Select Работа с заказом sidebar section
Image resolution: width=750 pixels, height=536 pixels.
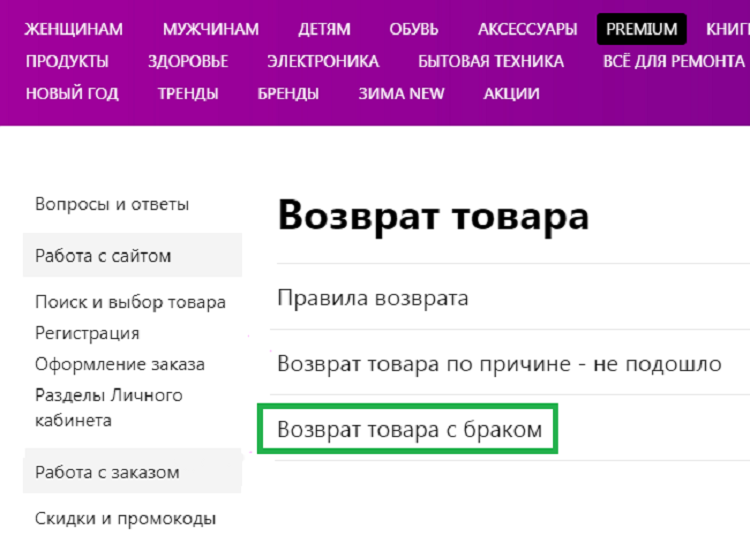tap(132, 471)
